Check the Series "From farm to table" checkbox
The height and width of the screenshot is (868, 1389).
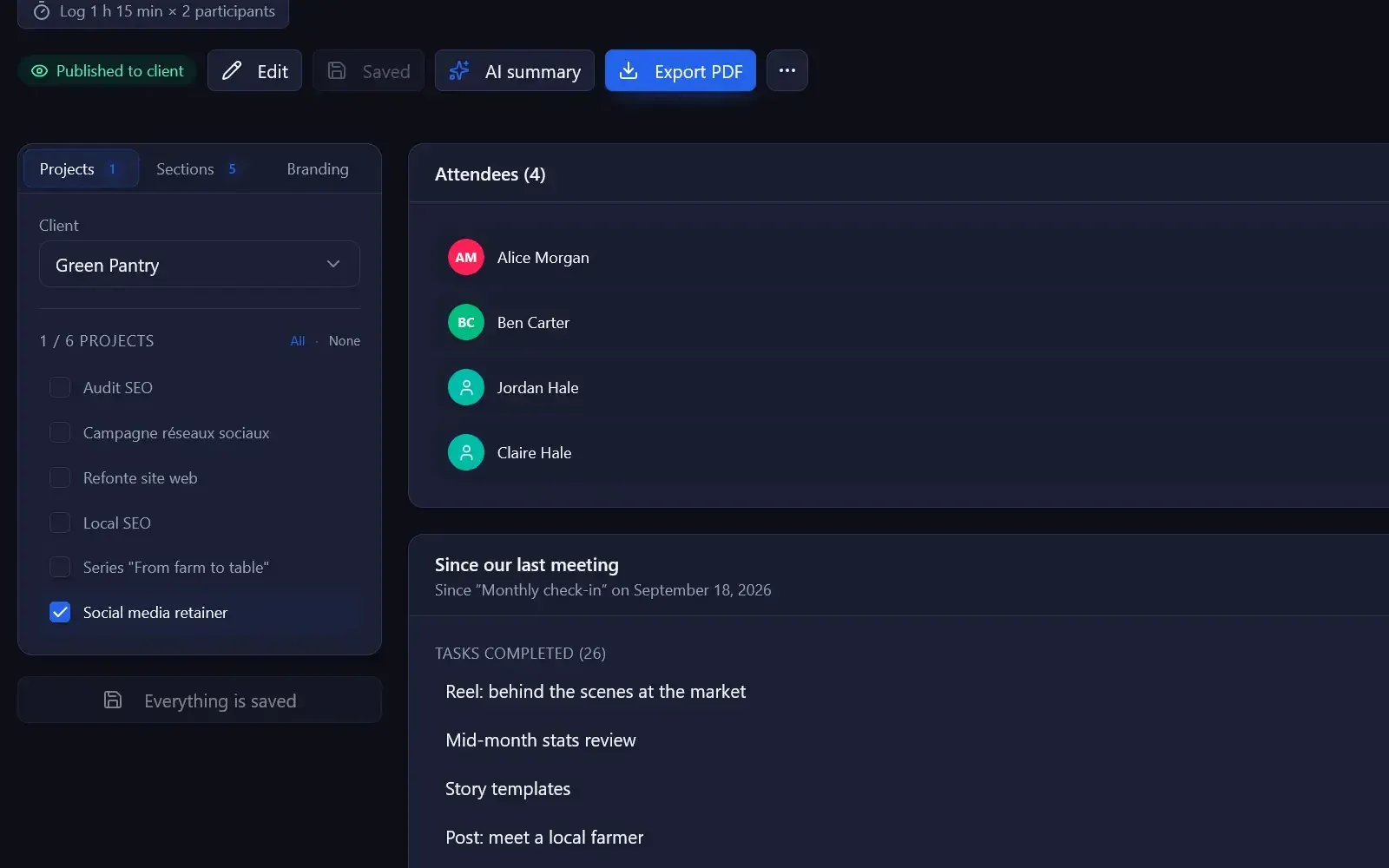coord(60,567)
